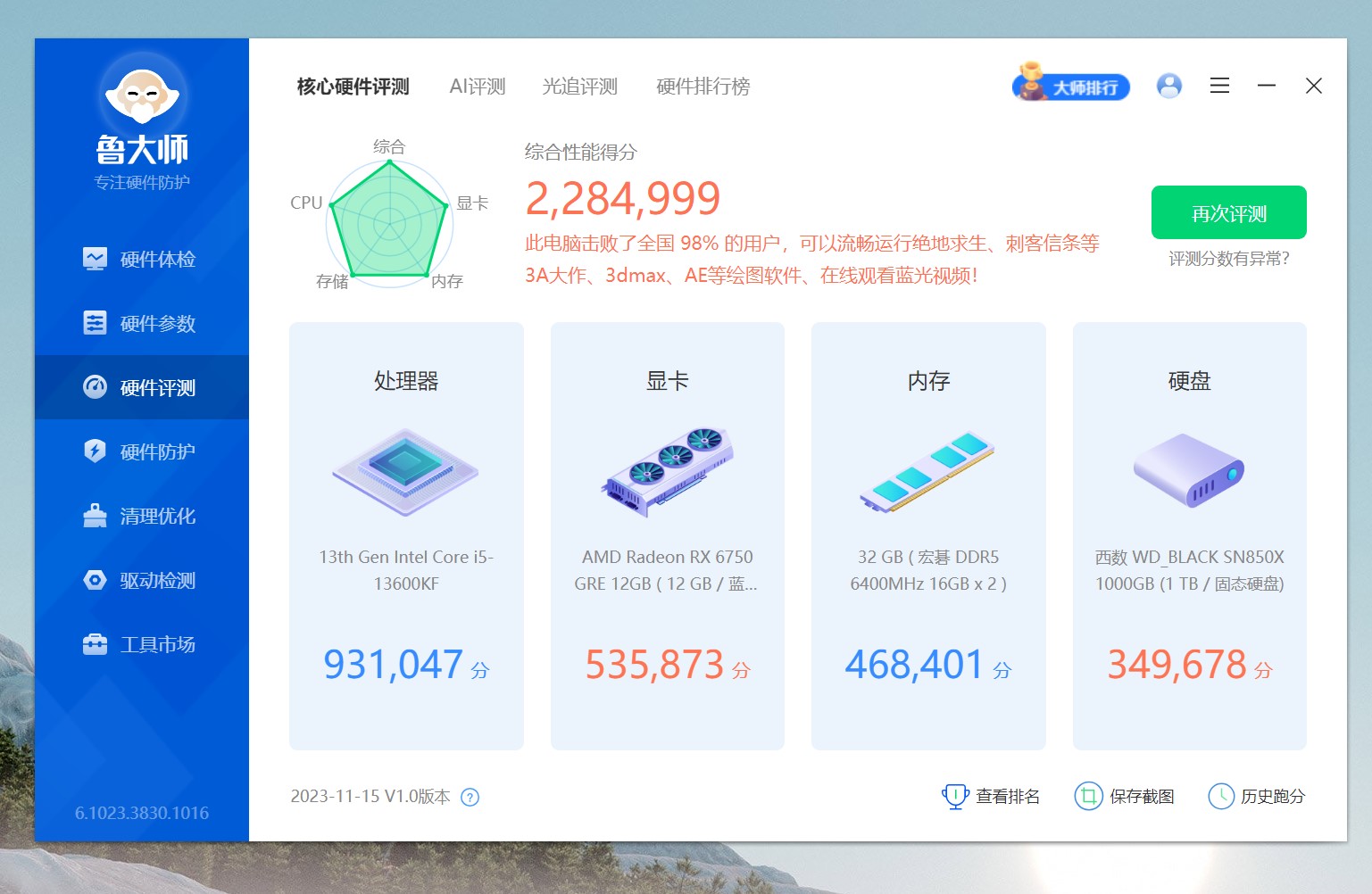Click the memory stick illustration
Image resolution: width=1372 pixels, height=894 pixels.
click(x=928, y=472)
